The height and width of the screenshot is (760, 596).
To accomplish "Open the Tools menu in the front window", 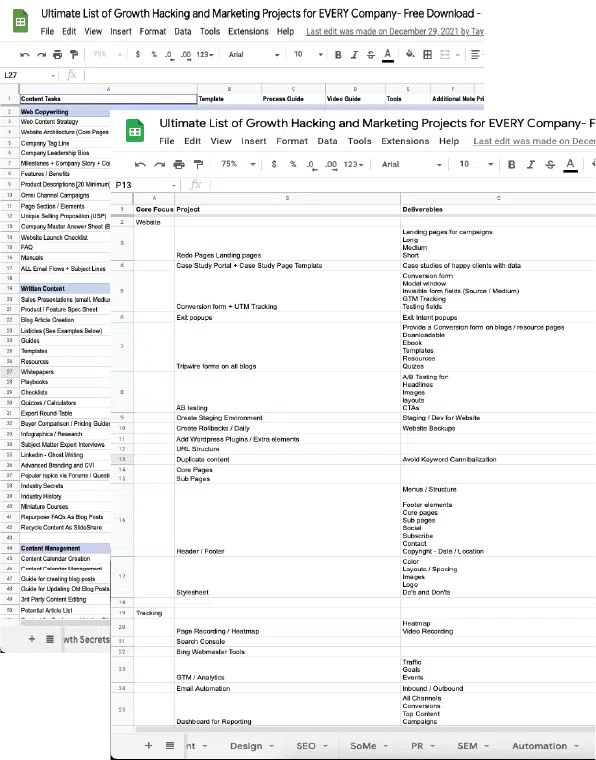I will 360,141.
